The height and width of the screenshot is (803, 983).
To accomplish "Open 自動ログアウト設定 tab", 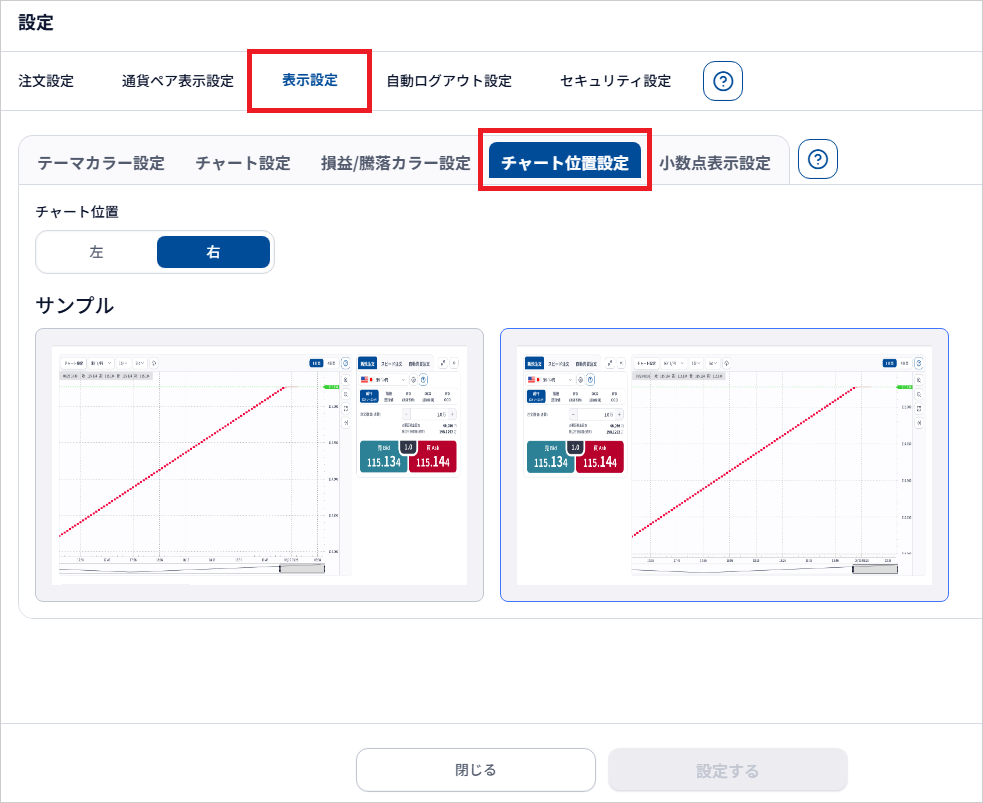I will pyautogui.click(x=449, y=81).
